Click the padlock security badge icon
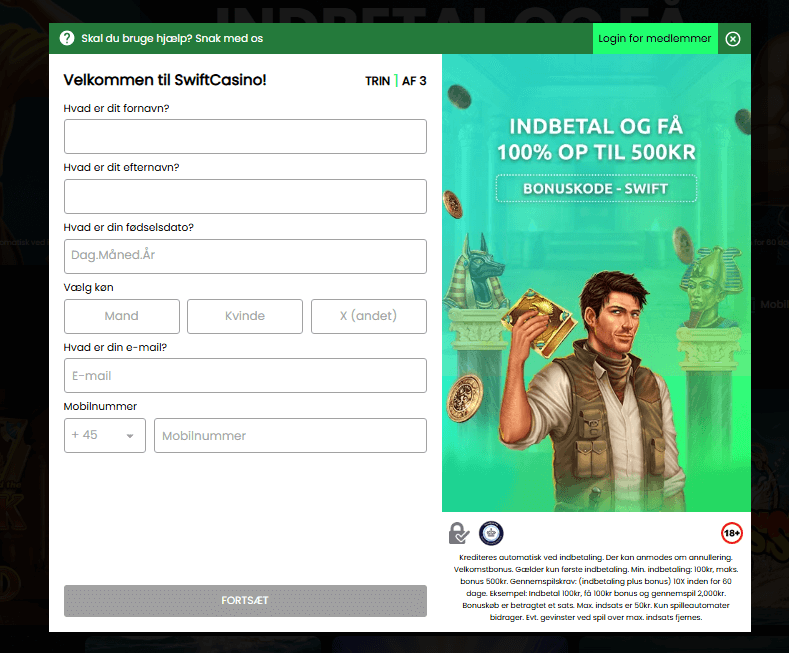 click(458, 533)
